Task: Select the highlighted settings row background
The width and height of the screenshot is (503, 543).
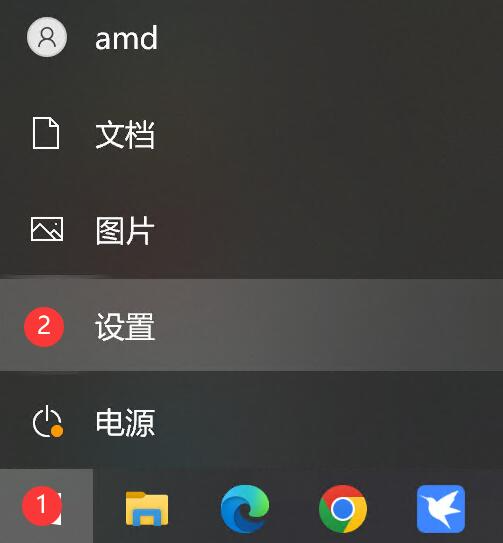Action: point(252,325)
